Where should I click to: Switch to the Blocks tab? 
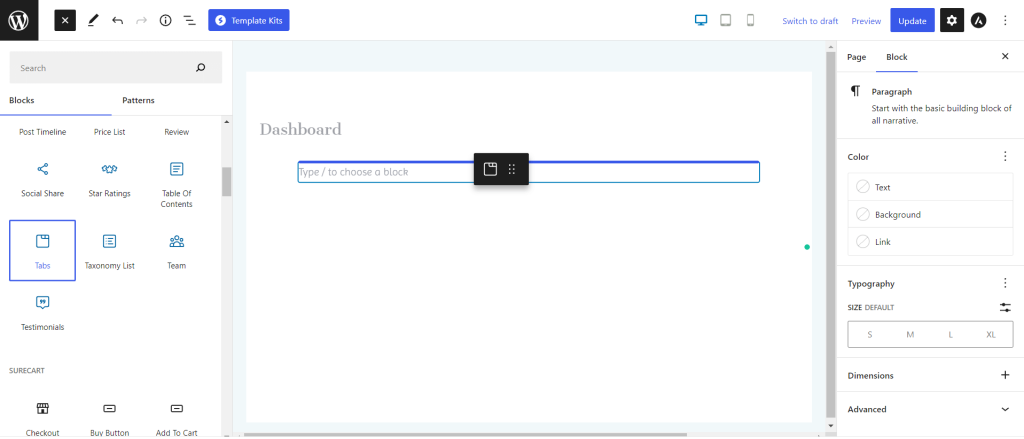click(x=22, y=100)
